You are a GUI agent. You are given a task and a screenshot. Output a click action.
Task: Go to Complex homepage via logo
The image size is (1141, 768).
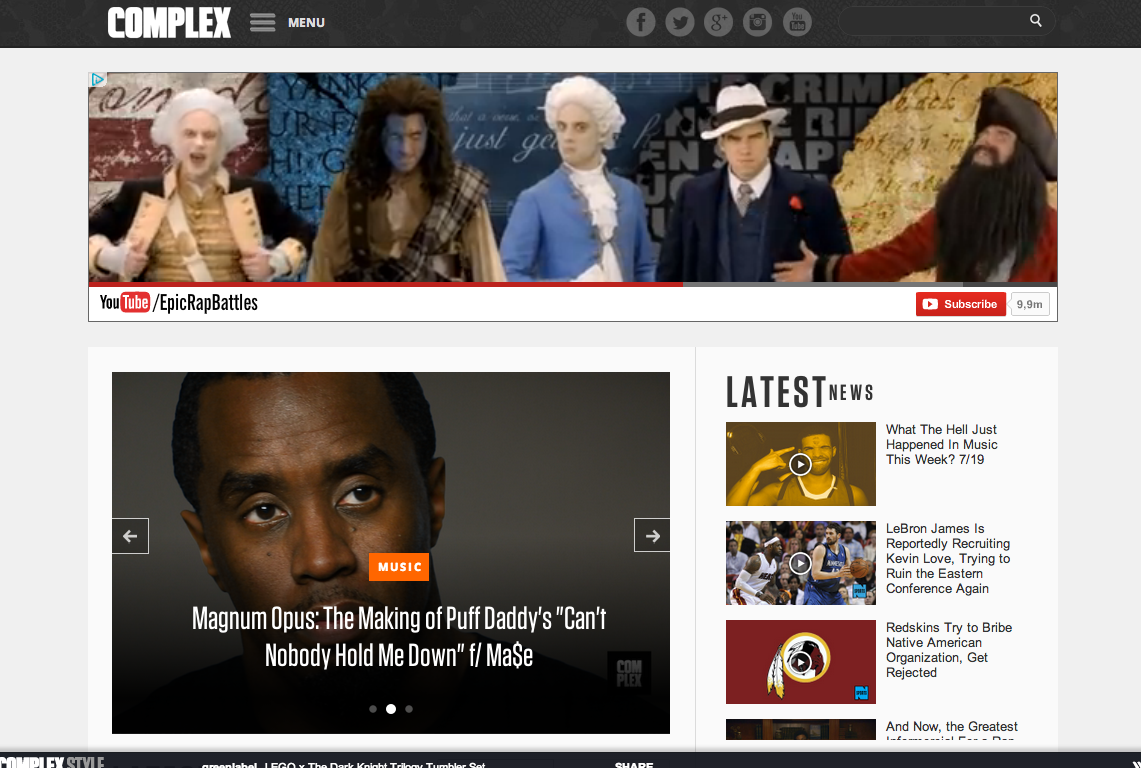click(169, 22)
